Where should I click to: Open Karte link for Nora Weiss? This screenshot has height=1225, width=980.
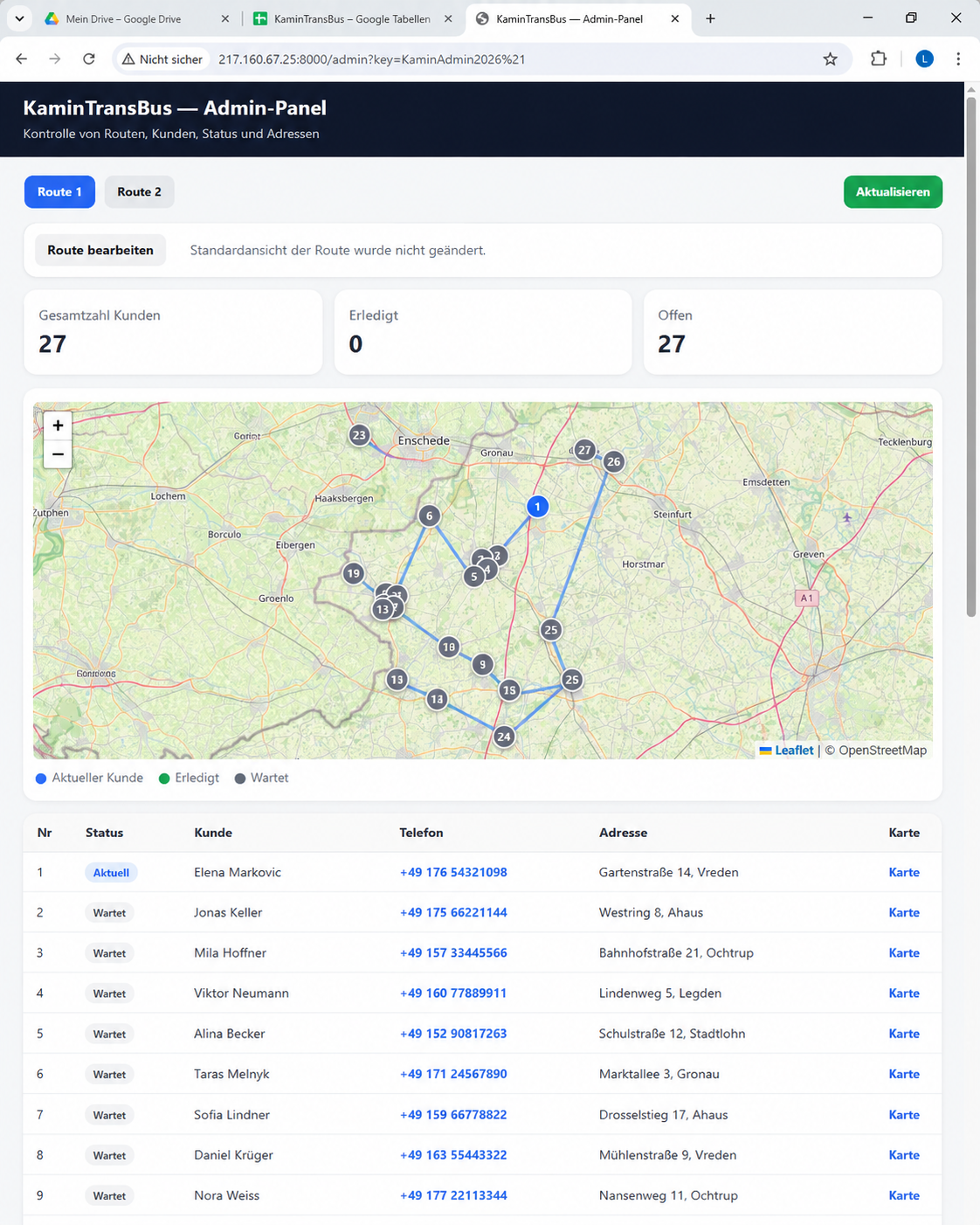click(x=904, y=1195)
